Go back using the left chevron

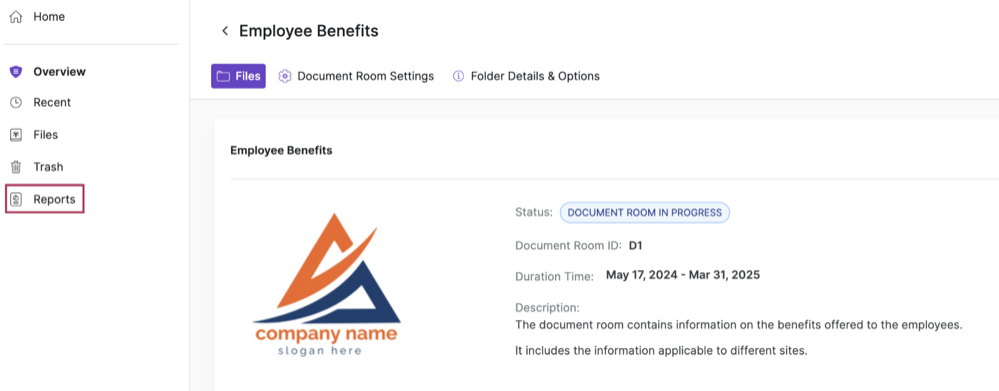coord(224,31)
